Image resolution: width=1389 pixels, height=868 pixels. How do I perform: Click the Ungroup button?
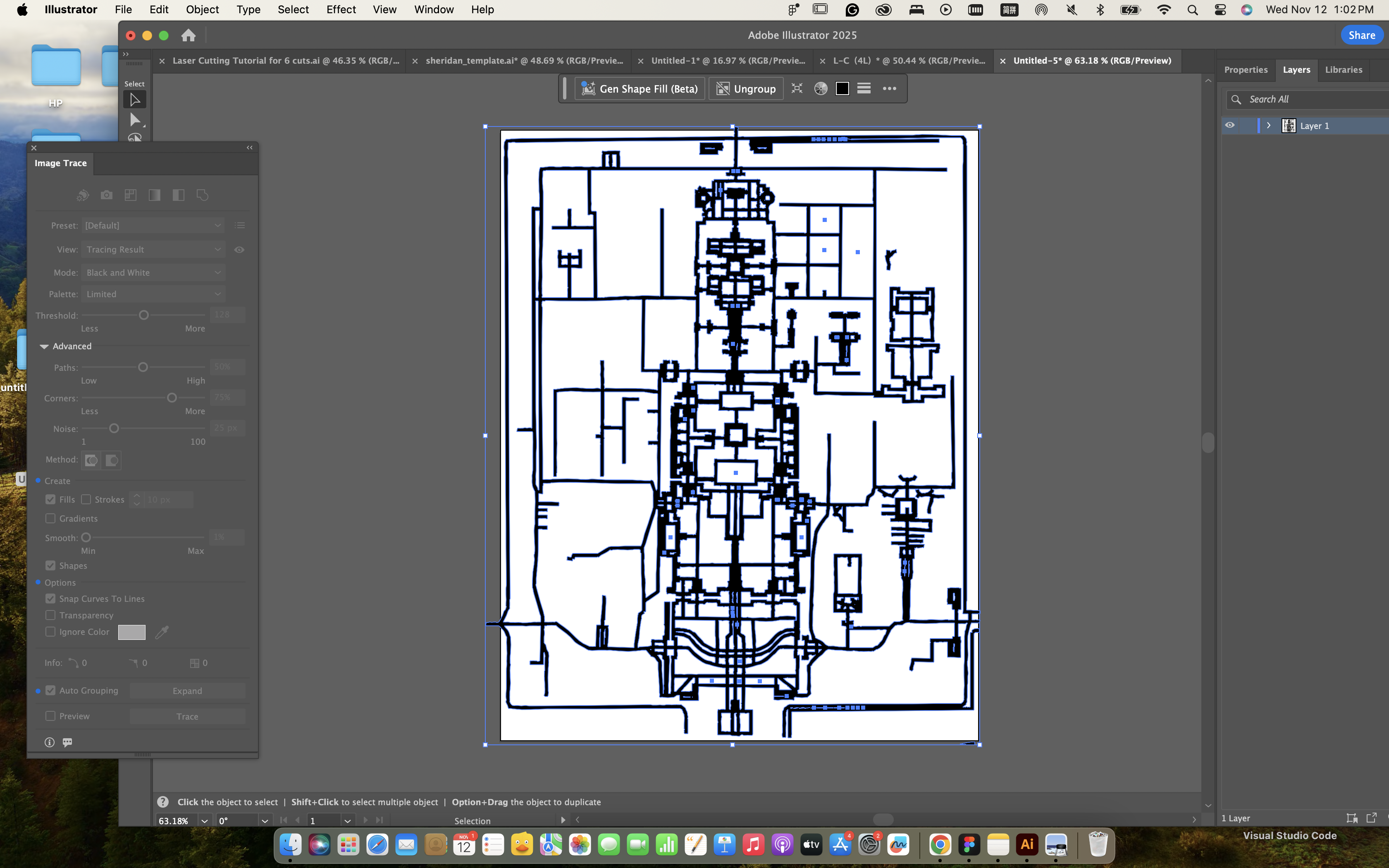coord(746,88)
